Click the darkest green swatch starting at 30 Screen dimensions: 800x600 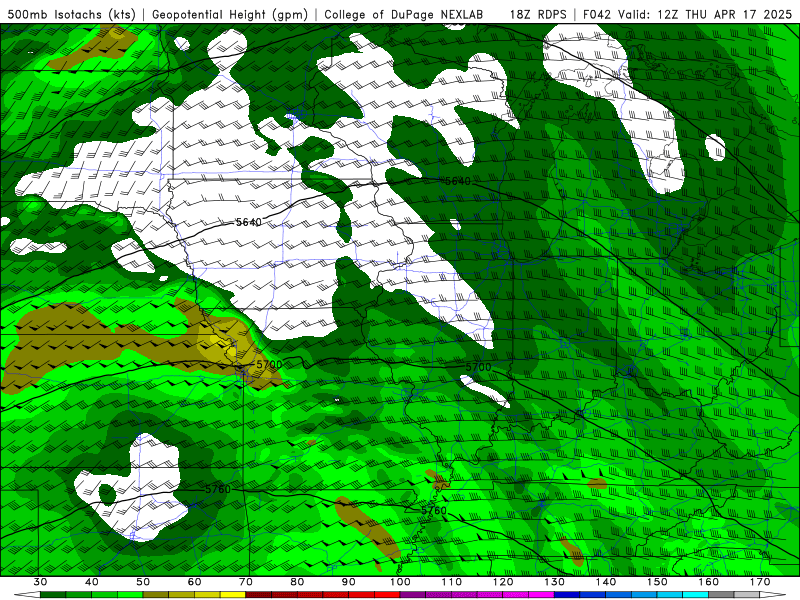coord(53,594)
